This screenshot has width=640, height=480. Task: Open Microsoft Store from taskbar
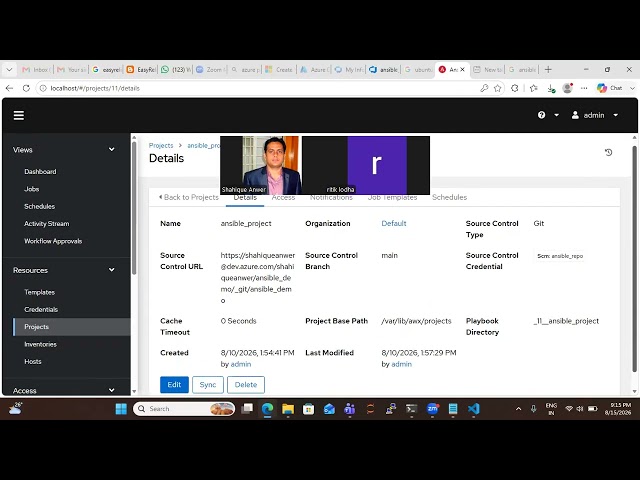(309, 409)
